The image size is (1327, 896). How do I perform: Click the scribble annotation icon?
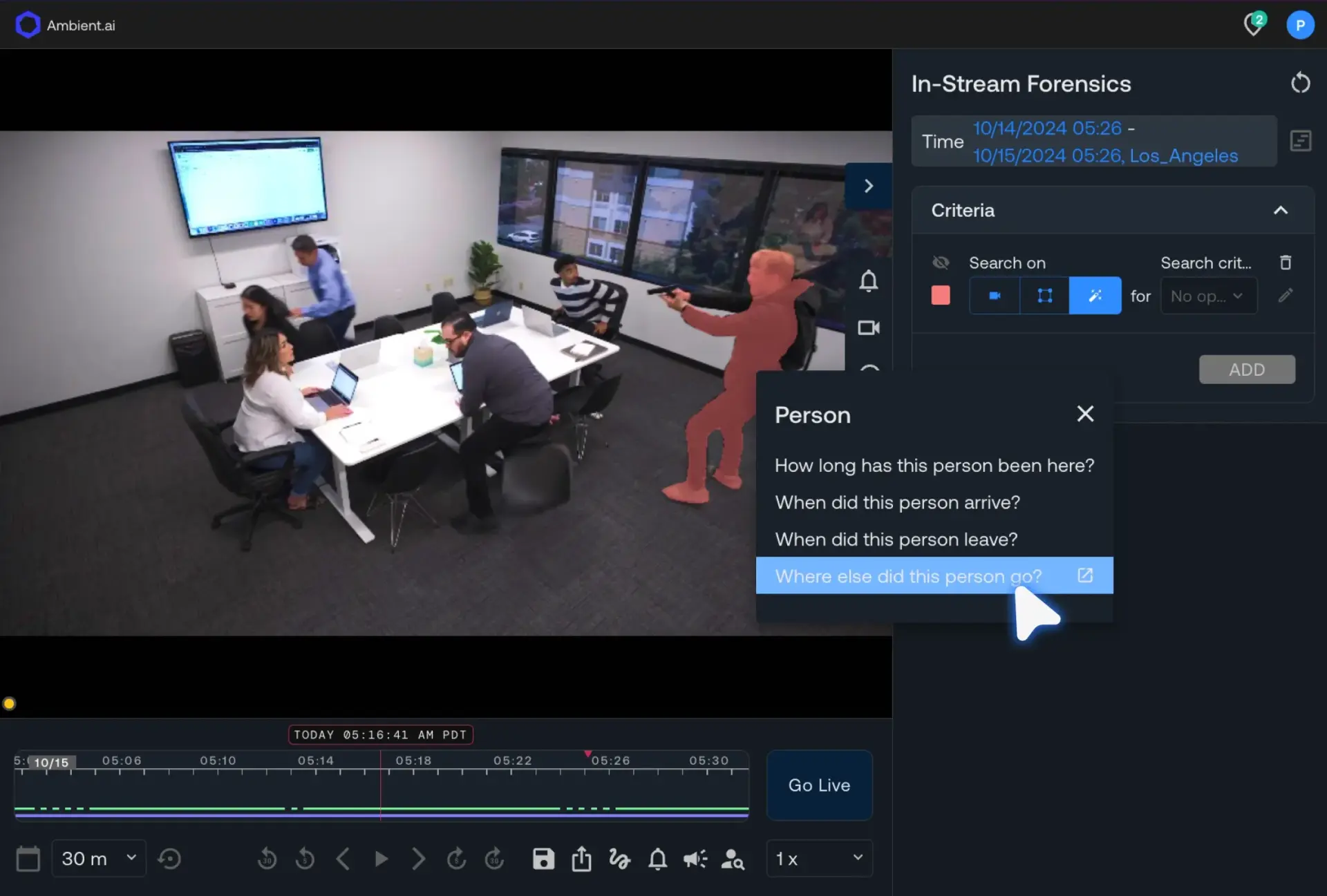point(619,859)
